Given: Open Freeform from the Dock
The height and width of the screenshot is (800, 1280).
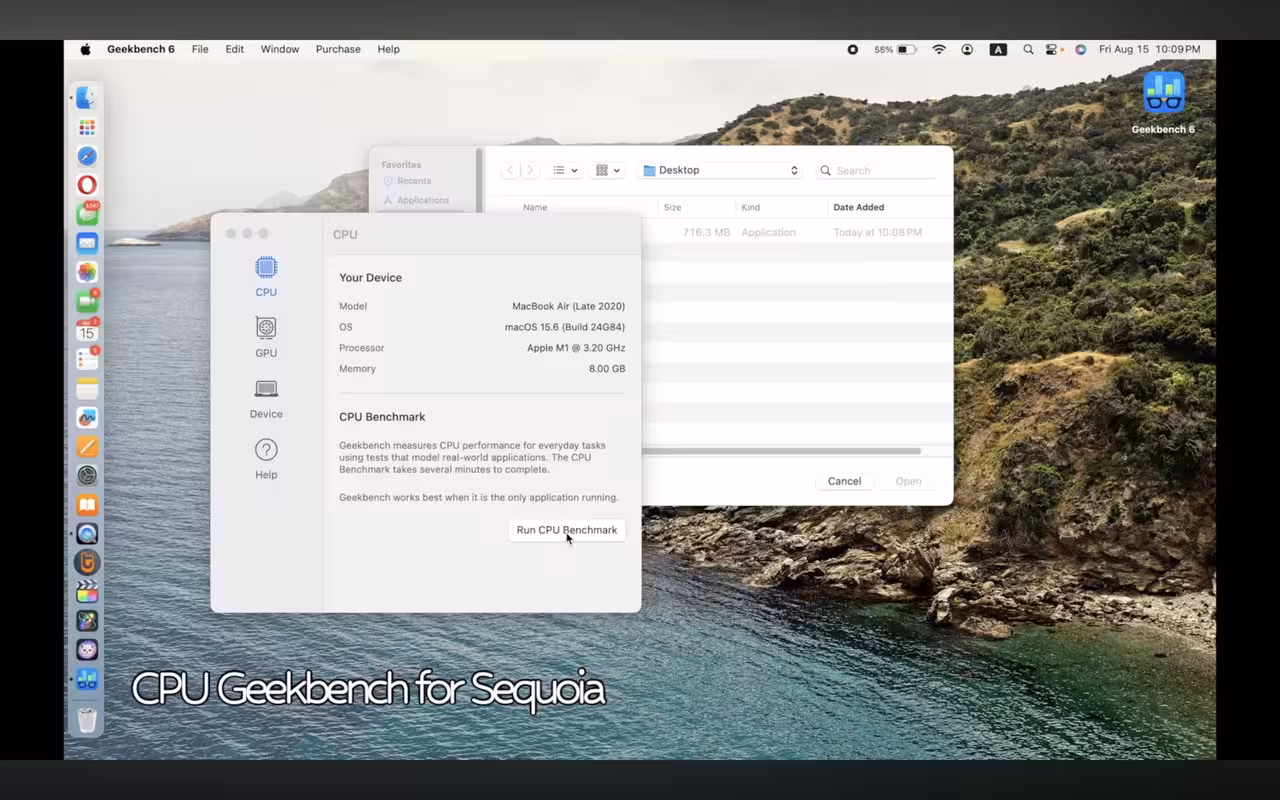Looking at the screenshot, I should click(87, 417).
